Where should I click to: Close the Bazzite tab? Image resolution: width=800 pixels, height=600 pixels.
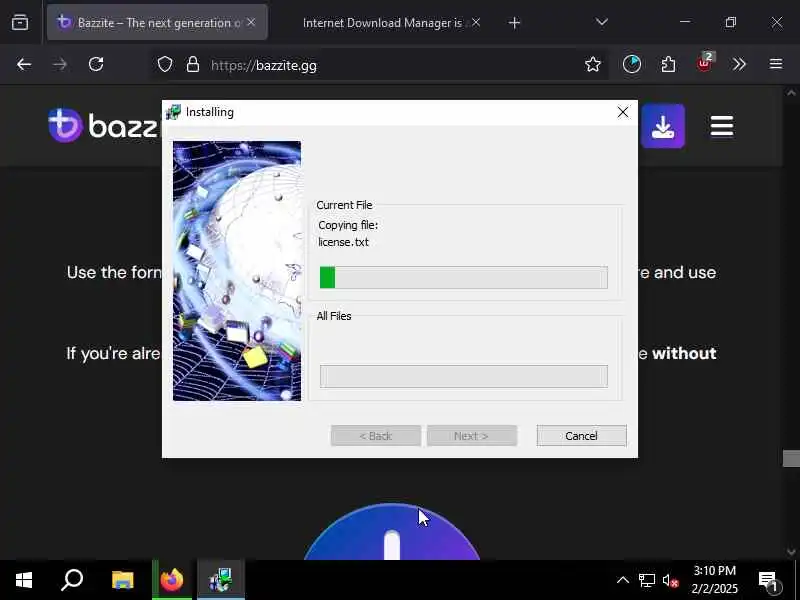251,22
